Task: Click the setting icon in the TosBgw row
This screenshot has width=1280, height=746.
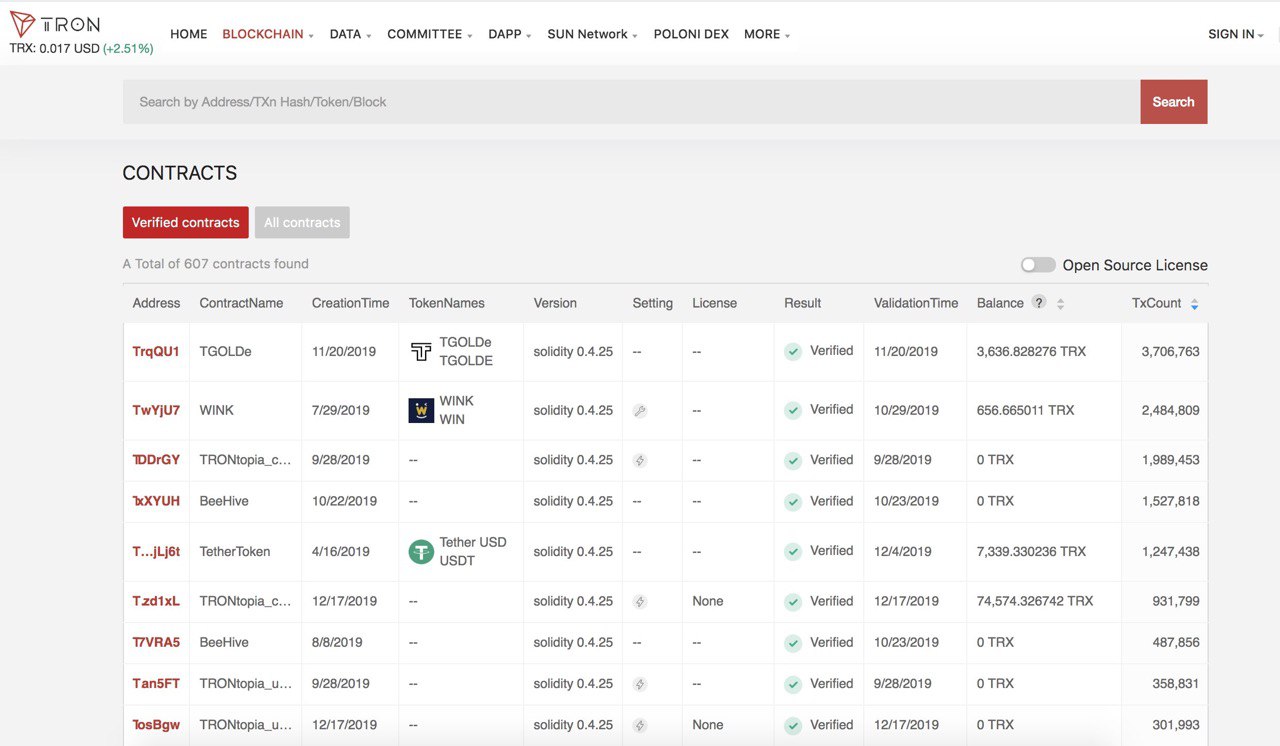Action: [640, 725]
